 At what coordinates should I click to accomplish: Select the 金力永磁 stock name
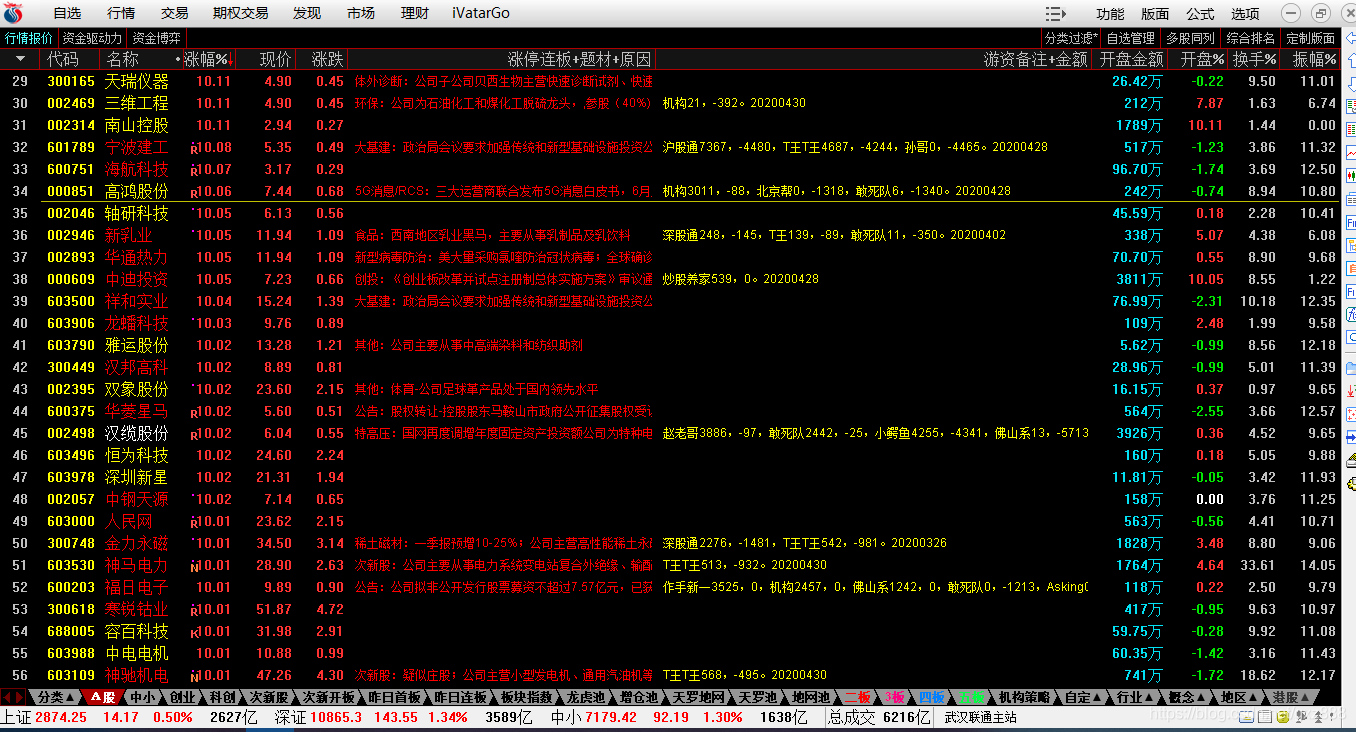coord(137,543)
